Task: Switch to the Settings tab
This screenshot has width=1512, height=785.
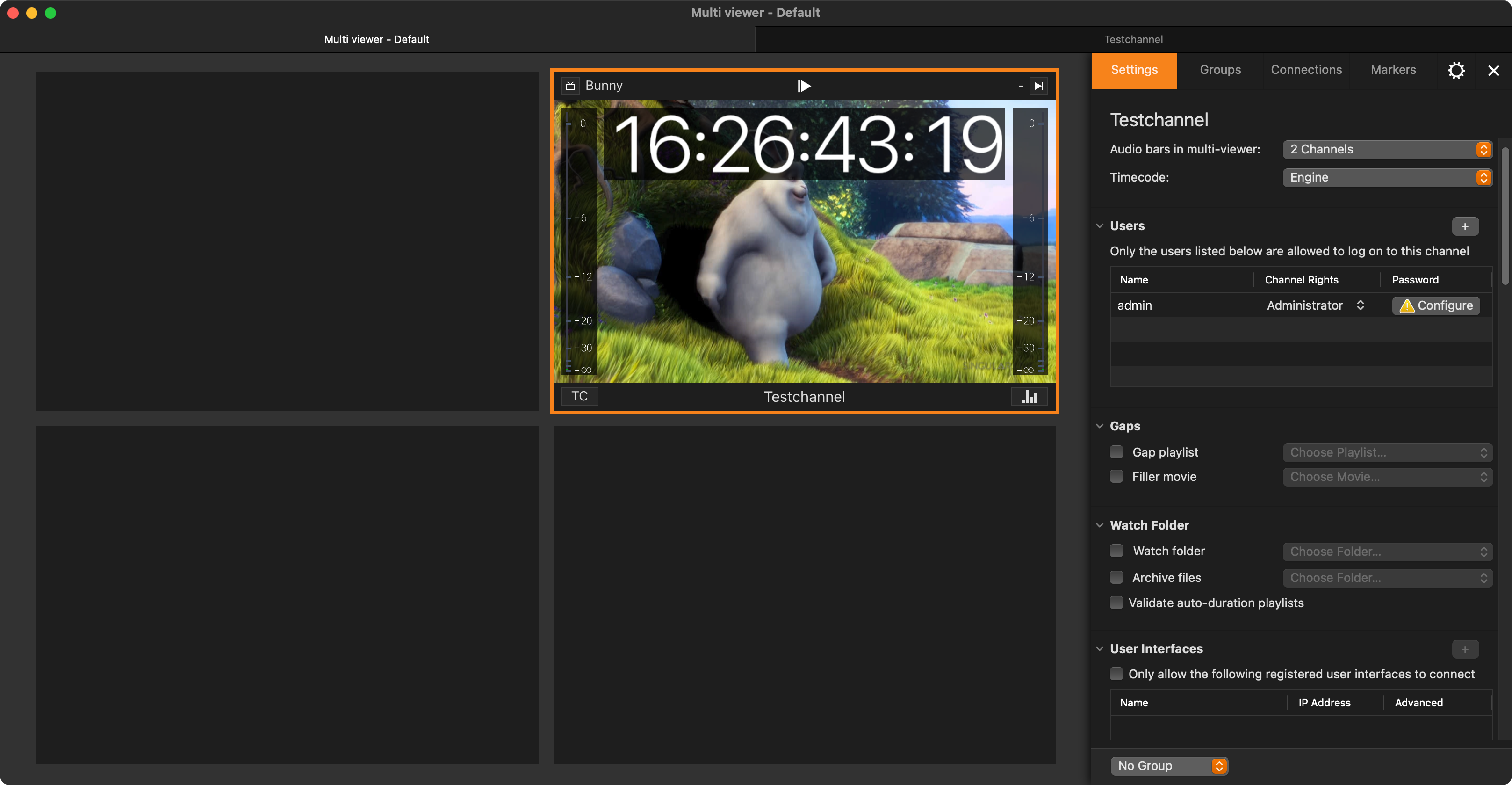Action: (1134, 71)
